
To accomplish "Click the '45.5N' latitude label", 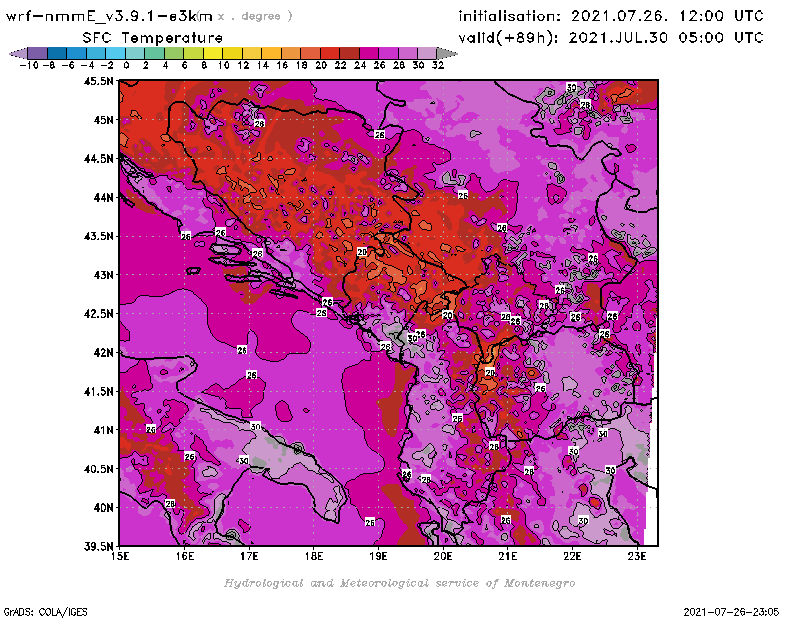I will (x=98, y=81).
